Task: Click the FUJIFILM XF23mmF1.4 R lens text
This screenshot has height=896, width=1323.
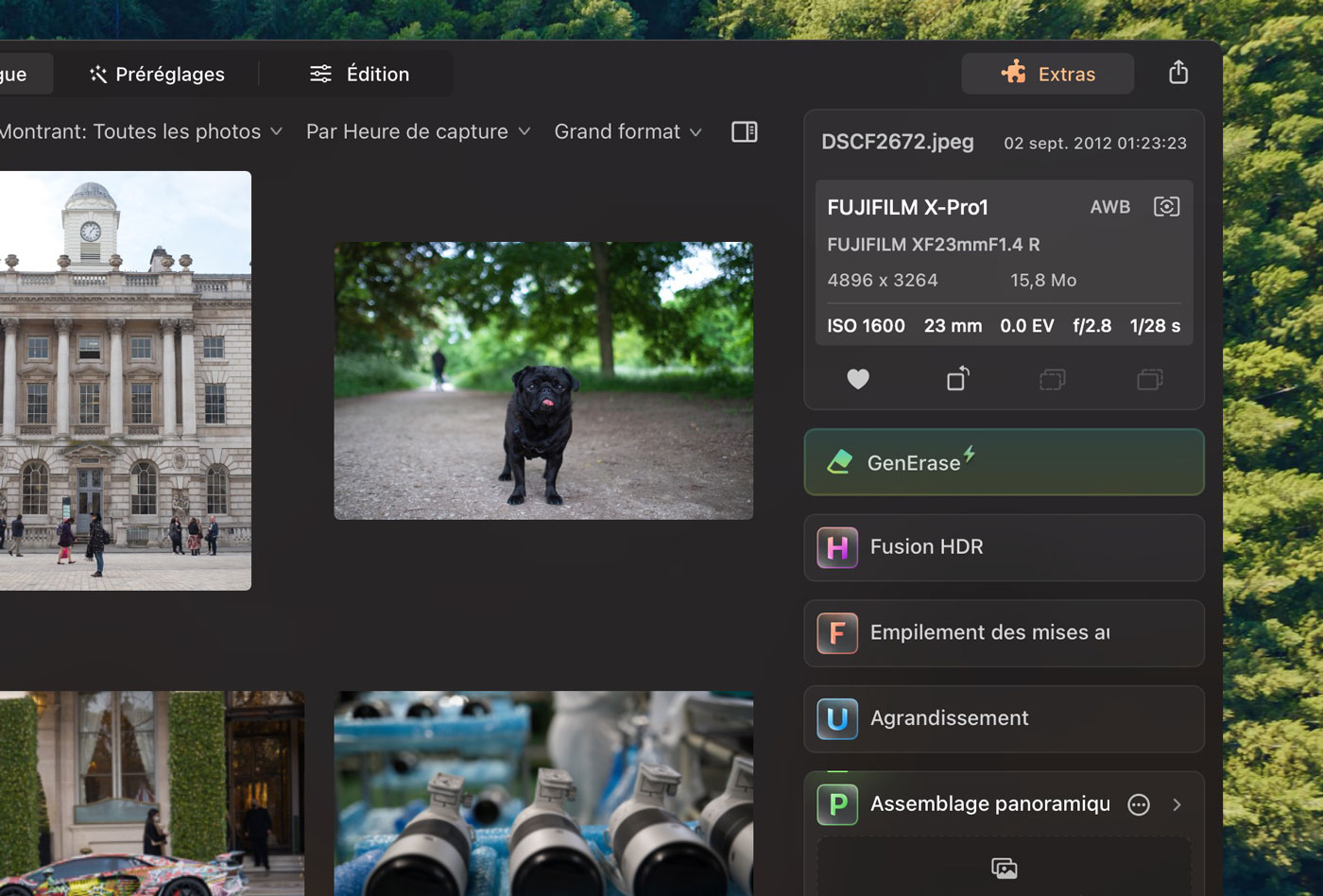Action: [934, 245]
